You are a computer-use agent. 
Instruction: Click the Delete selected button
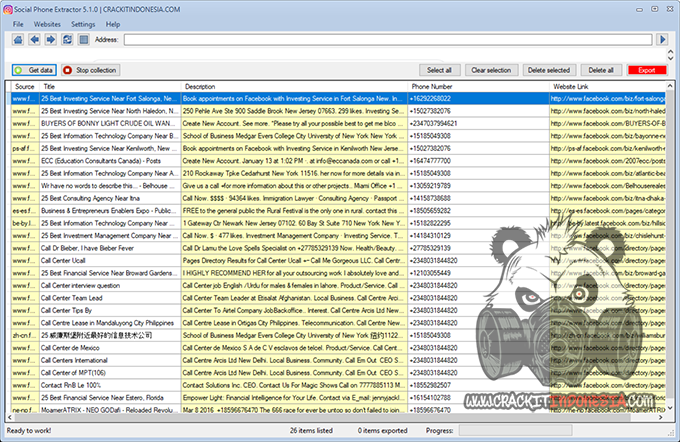click(x=549, y=71)
